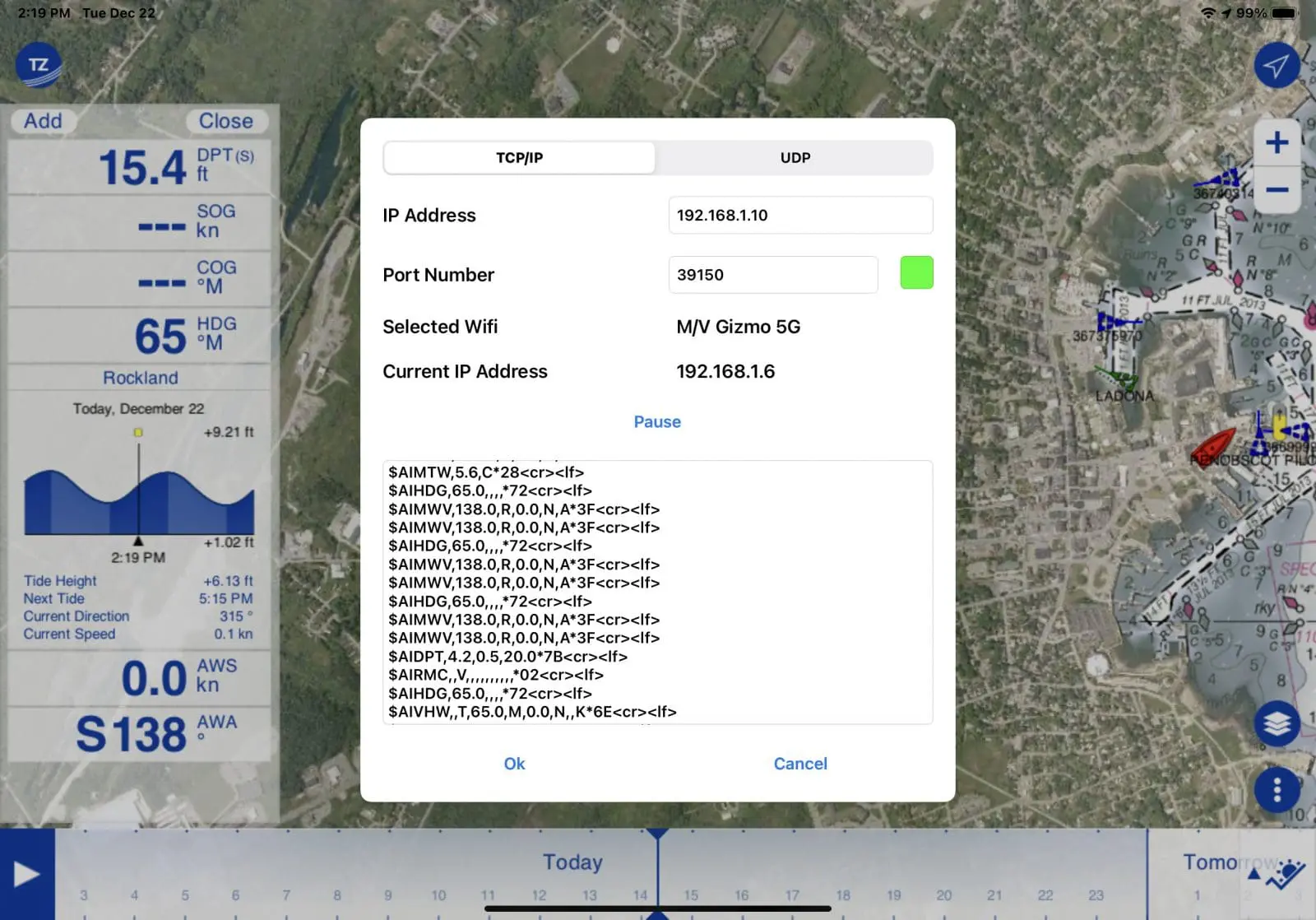Screen dimensions: 1316x920
Task: Click the Selected Wifi value M/V Gizmo 5G
Action: (x=739, y=327)
